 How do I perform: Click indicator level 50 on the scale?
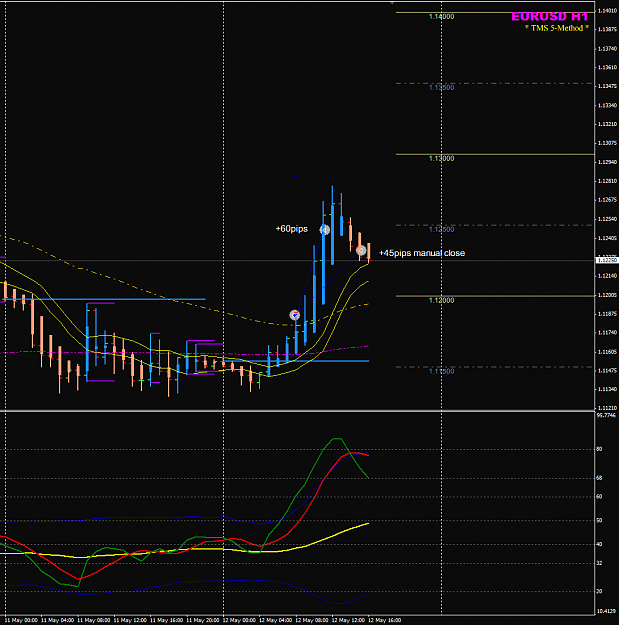(599, 521)
